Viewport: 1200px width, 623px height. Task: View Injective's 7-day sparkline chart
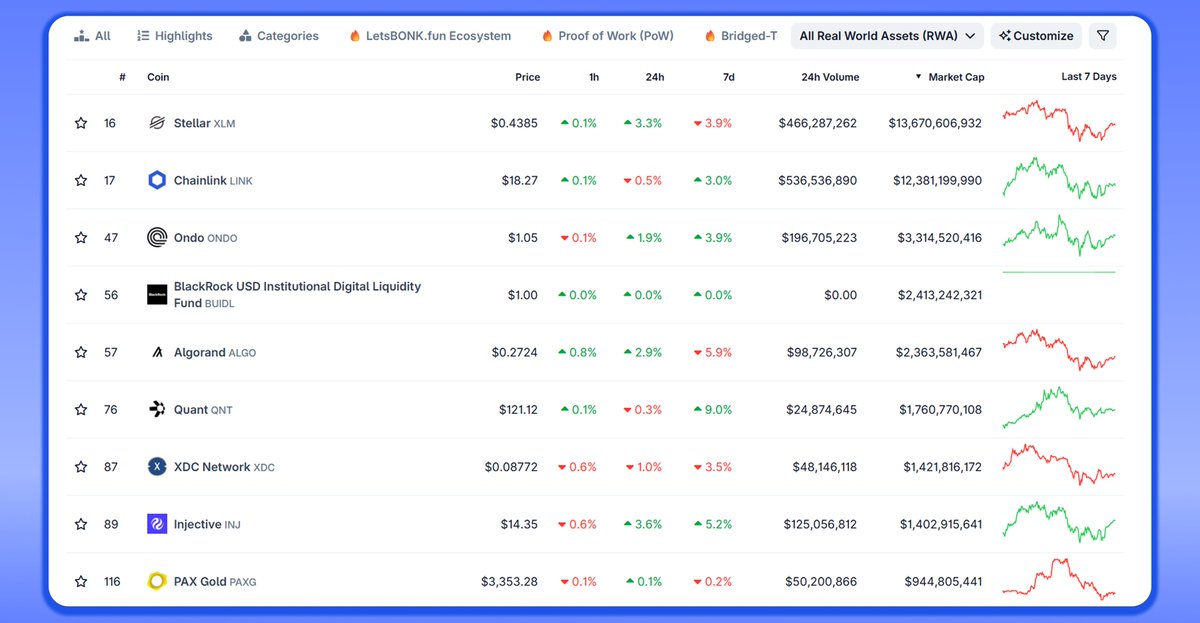(x=1059, y=523)
